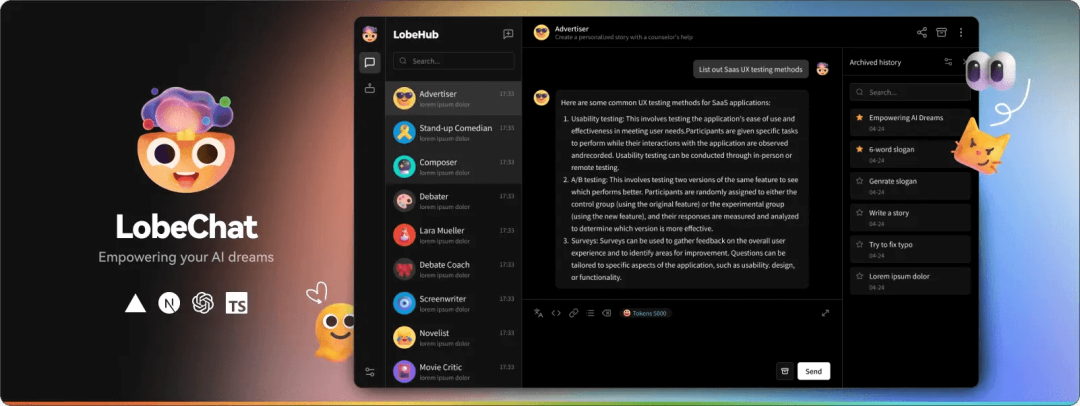This screenshot has height=406, width=1080.
Task: Click the user avatar beside sent message
Action: click(822, 69)
